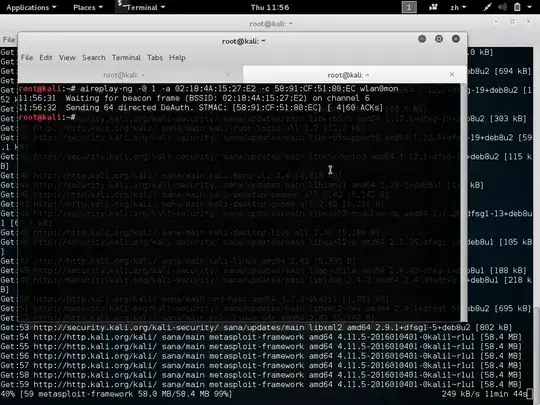Minimize the background terminal window

(496, 22)
